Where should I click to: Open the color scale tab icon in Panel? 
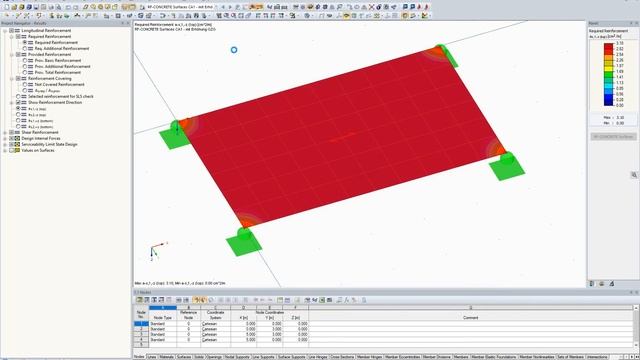tap(592, 284)
